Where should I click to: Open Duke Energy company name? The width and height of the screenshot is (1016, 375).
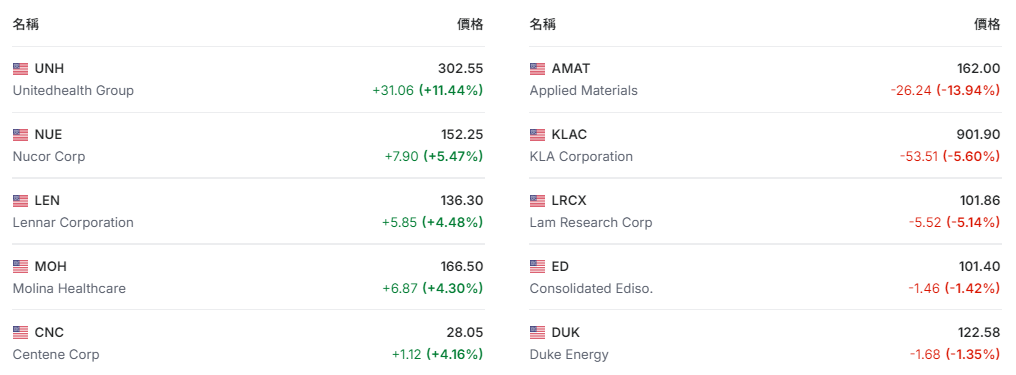click(x=569, y=355)
